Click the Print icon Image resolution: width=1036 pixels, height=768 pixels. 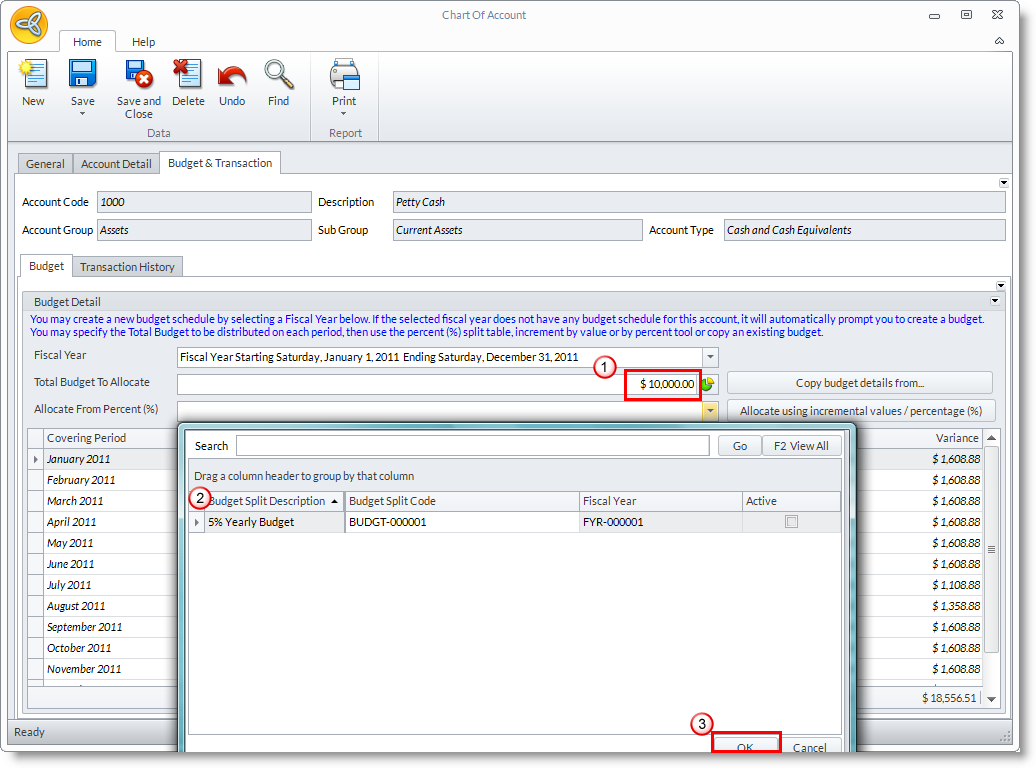click(x=344, y=76)
